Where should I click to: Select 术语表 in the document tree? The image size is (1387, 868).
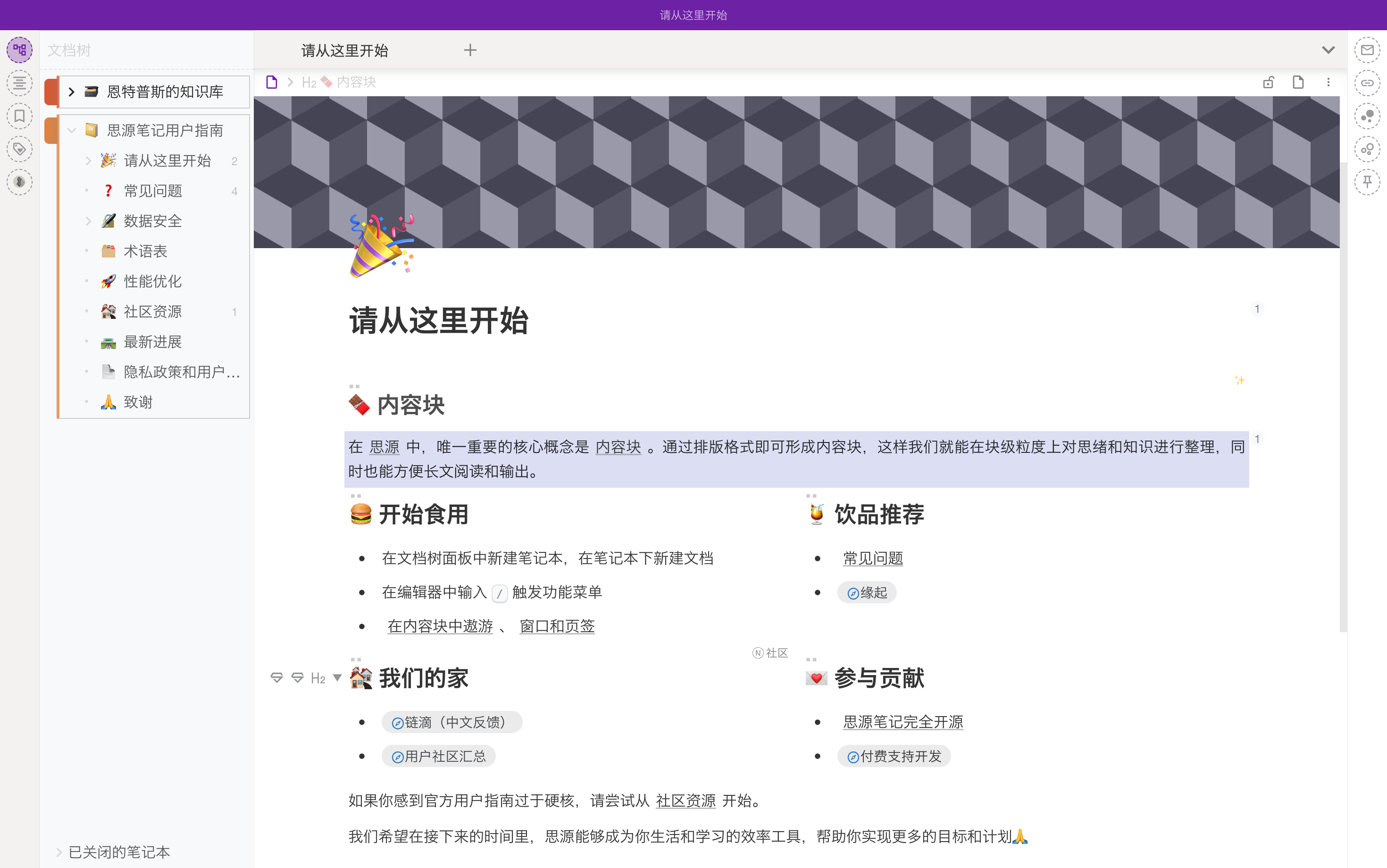pos(145,251)
